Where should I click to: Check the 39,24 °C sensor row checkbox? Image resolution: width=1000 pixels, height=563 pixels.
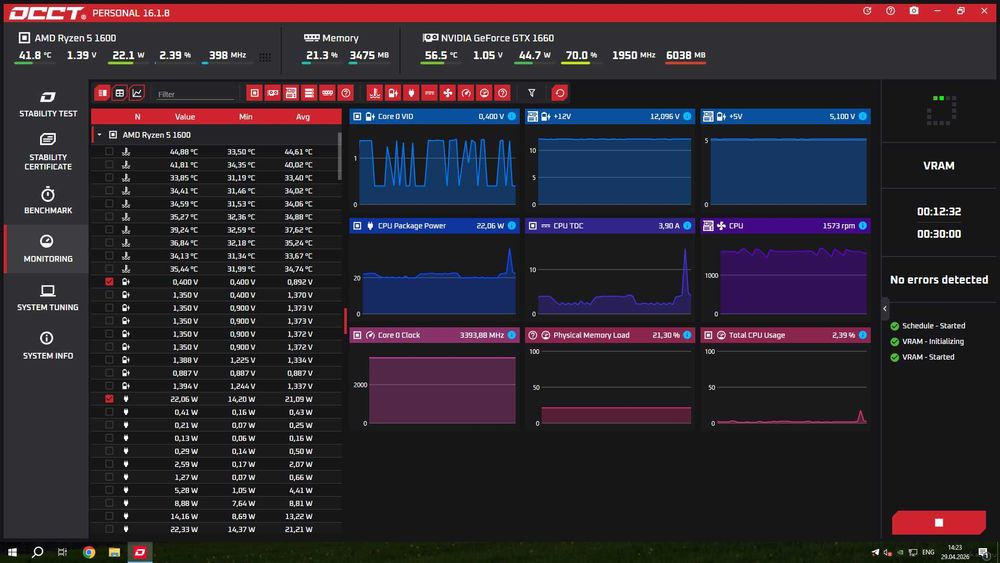pyautogui.click(x=109, y=230)
